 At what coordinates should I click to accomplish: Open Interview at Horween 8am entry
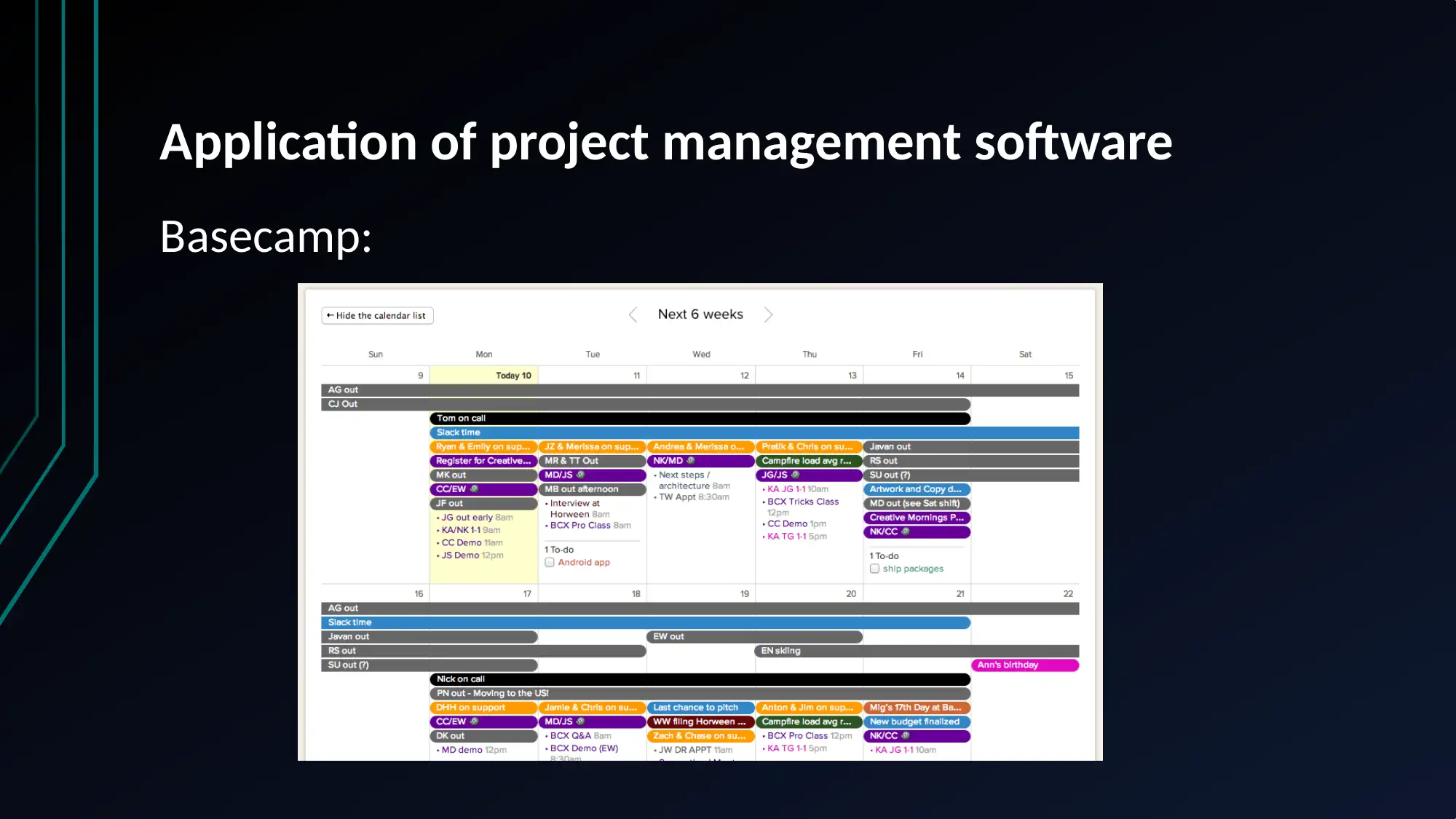pyautogui.click(x=579, y=508)
